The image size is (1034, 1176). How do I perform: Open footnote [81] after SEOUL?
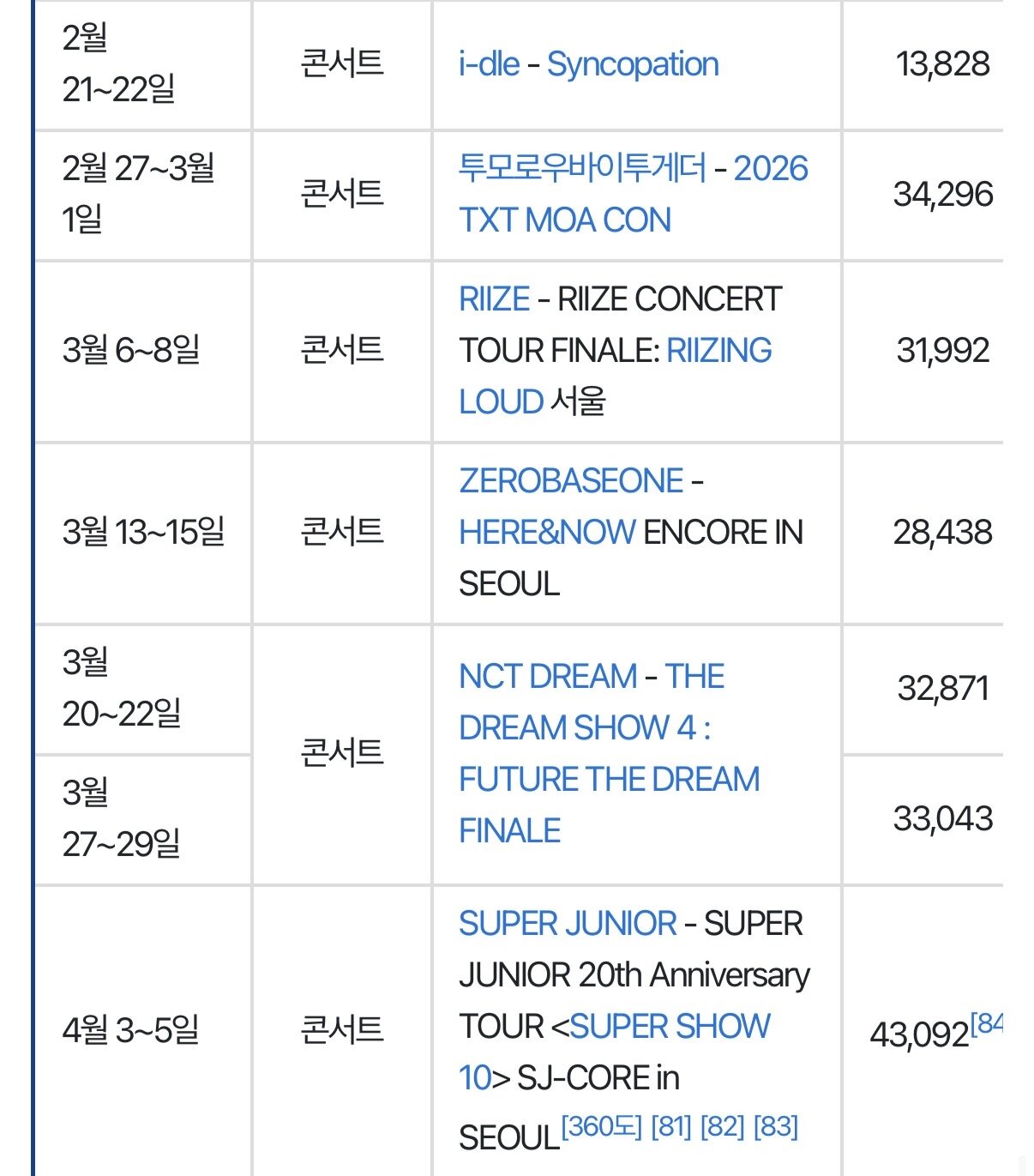[x=670, y=1126]
